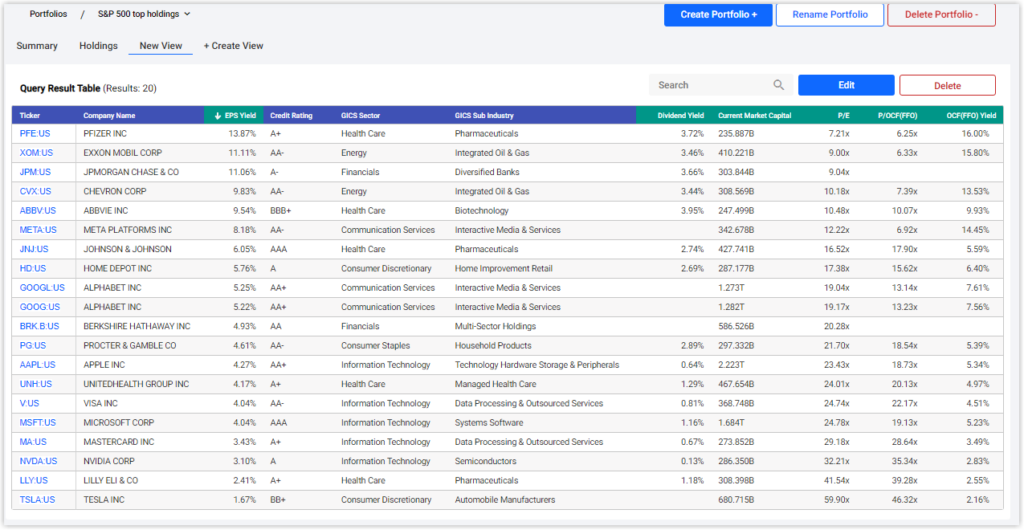Click the Delete Portfolio - button
Image resolution: width=1024 pixels, height=530 pixels.
pyautogui.click(x=941, y=14)
